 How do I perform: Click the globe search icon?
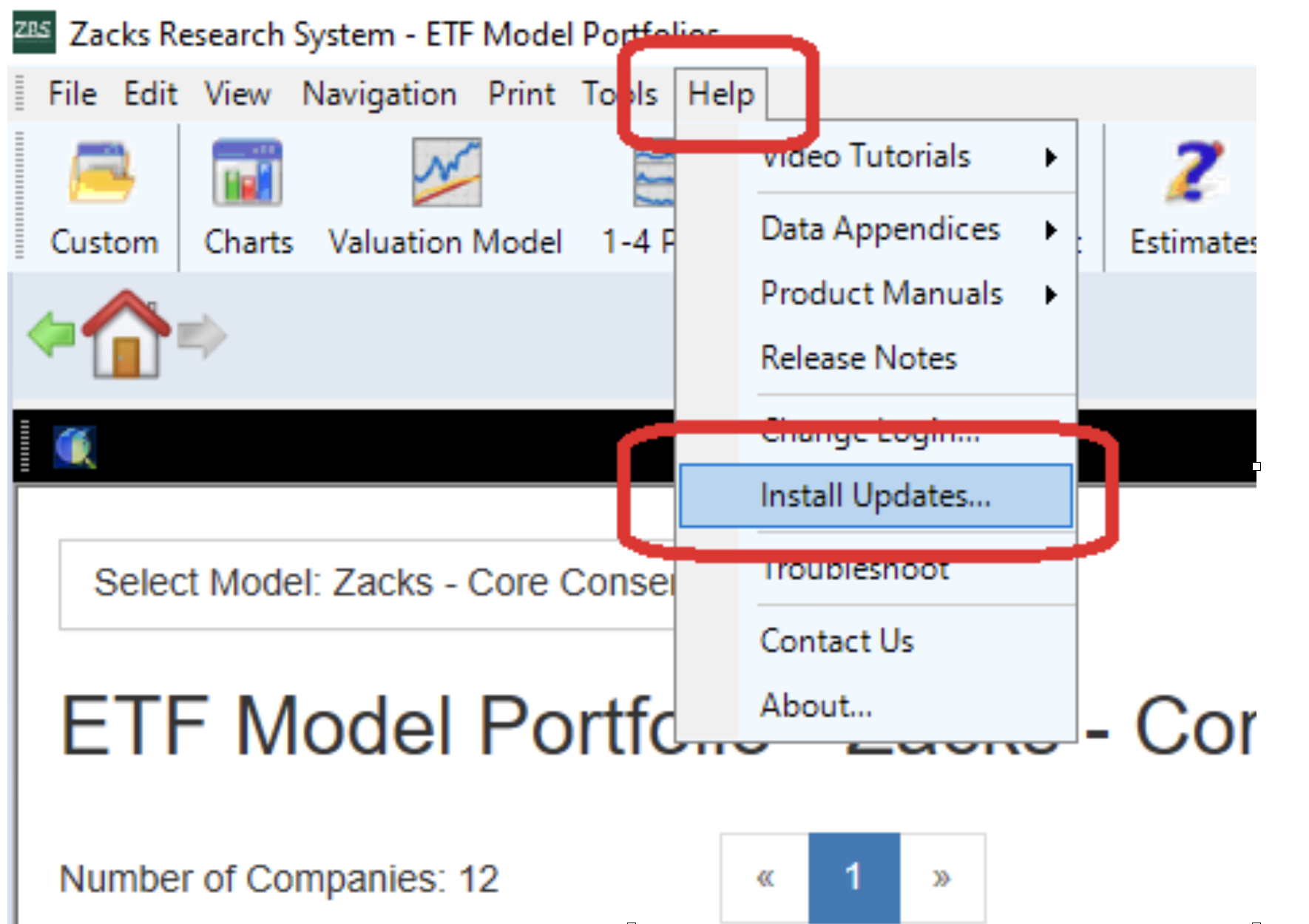(x=74, y=447)
